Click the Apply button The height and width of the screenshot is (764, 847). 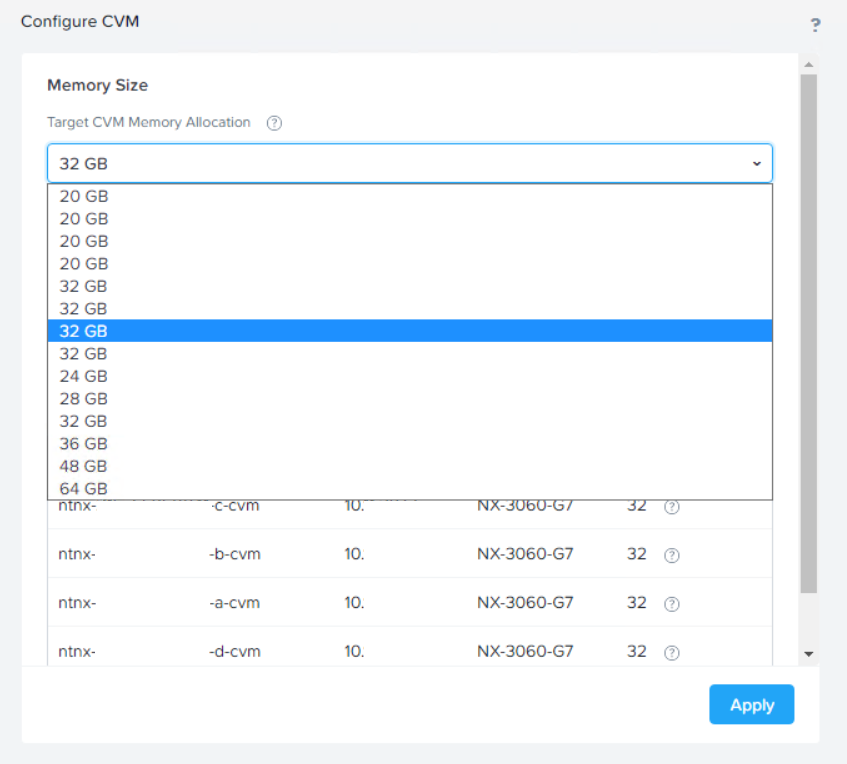click(x=751, y=704)
